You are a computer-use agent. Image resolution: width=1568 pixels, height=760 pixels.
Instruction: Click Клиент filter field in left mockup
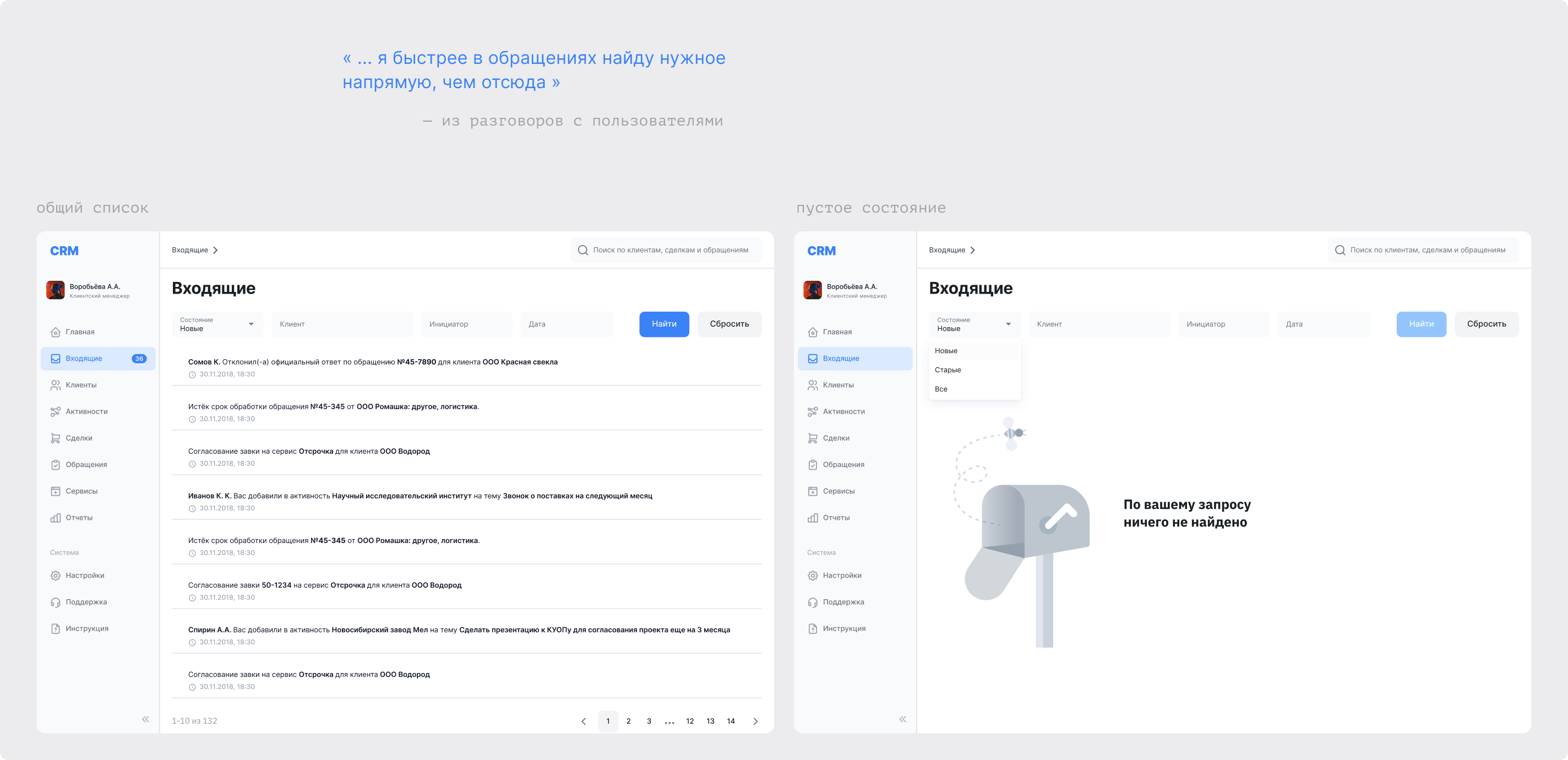(342, 324)
